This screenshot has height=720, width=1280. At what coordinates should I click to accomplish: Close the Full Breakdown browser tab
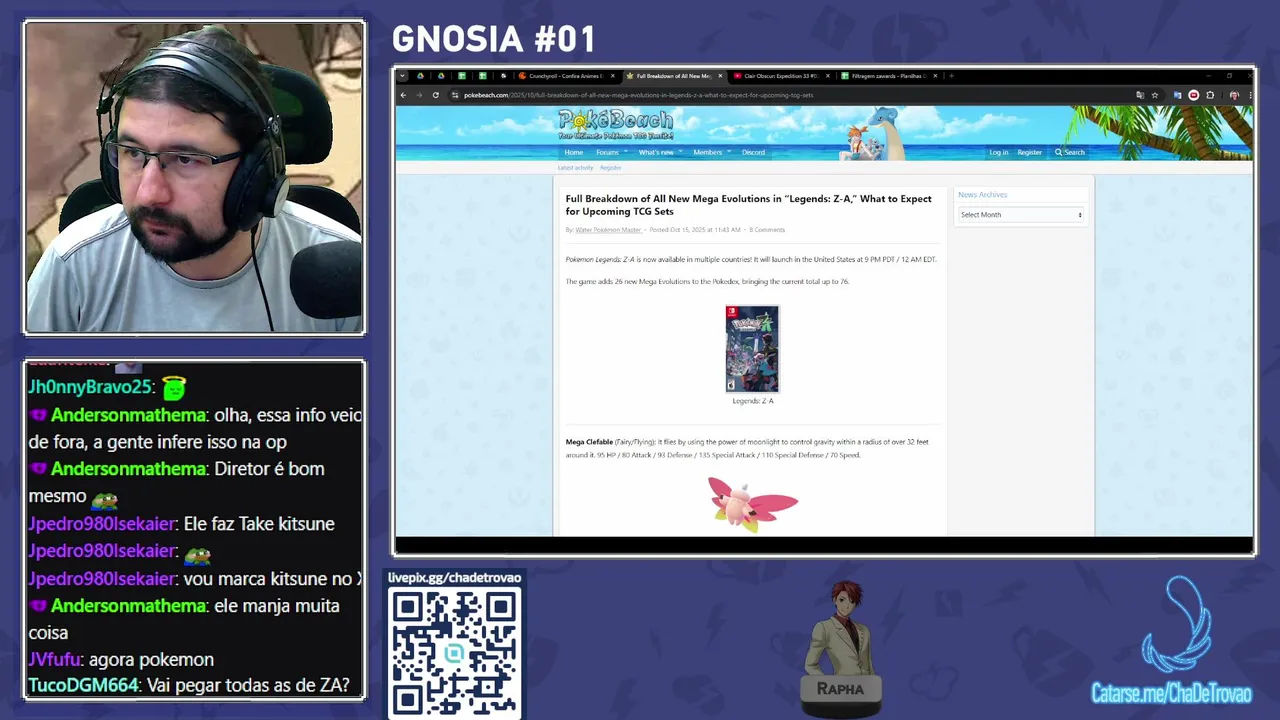click(x=719, y=76)
